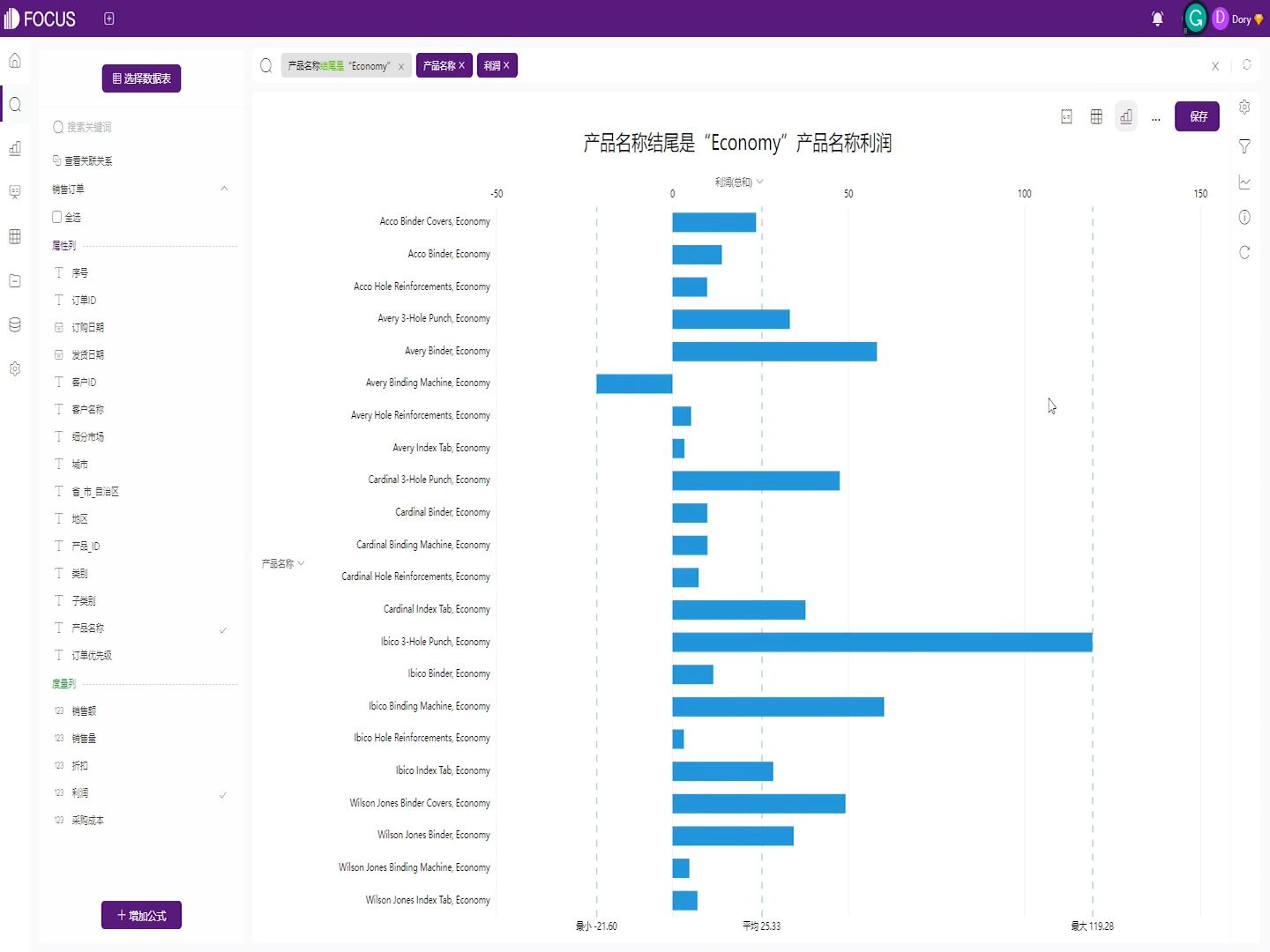Viewport: 1270px width, 952px height.
Task: Open the folder minus icon in sidebar
Action: tap(15, 280)
